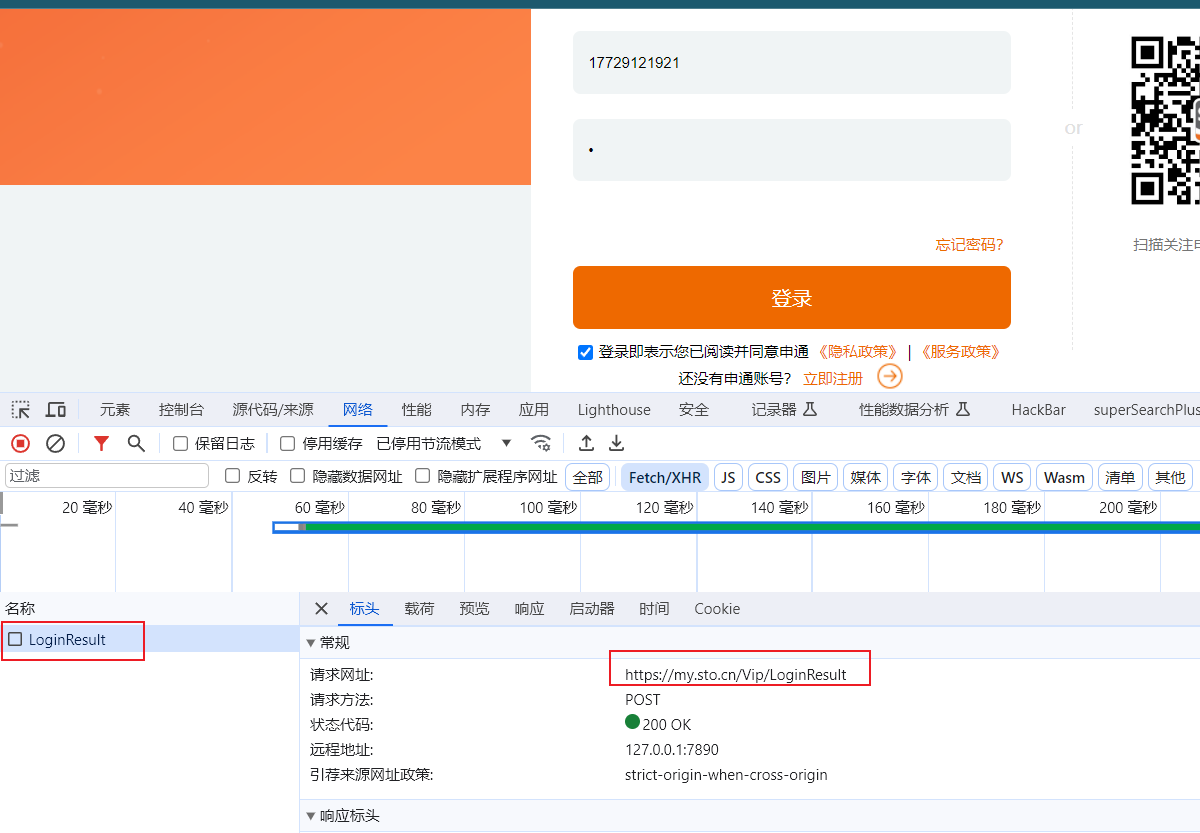This screenshot has height=833, width=1200.
Task: Toggle the 保留日志 checkbox
Action: tap(181, 443)
